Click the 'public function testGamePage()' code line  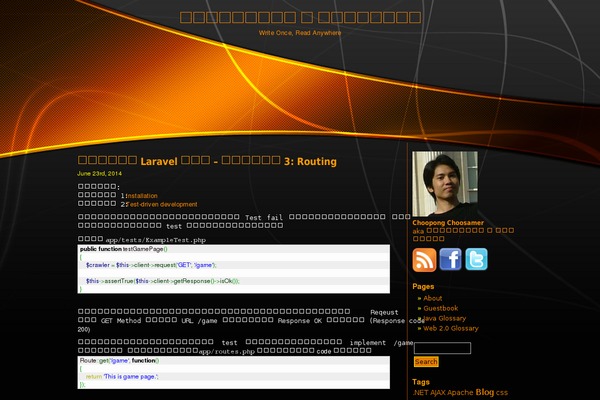pos(124,249)
